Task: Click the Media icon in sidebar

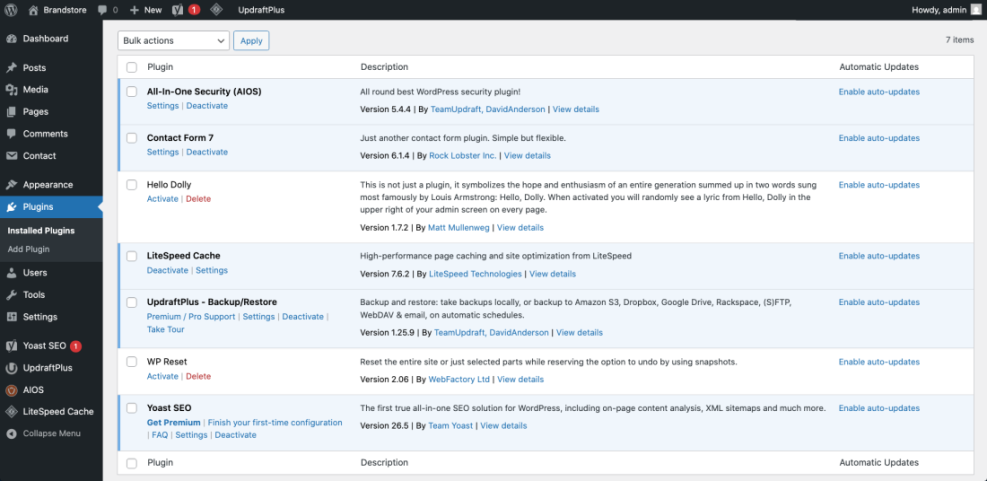Action: [x=11, y=90]
